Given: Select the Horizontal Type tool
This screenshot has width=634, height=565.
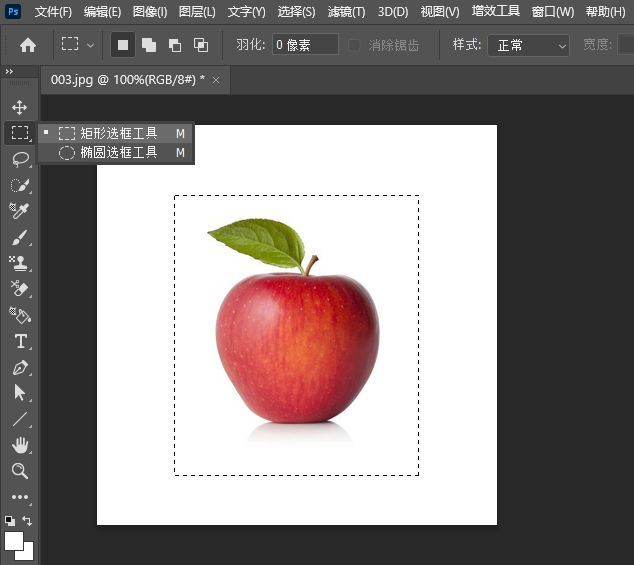Looking at the screenshot, I should tap(19, 341).
